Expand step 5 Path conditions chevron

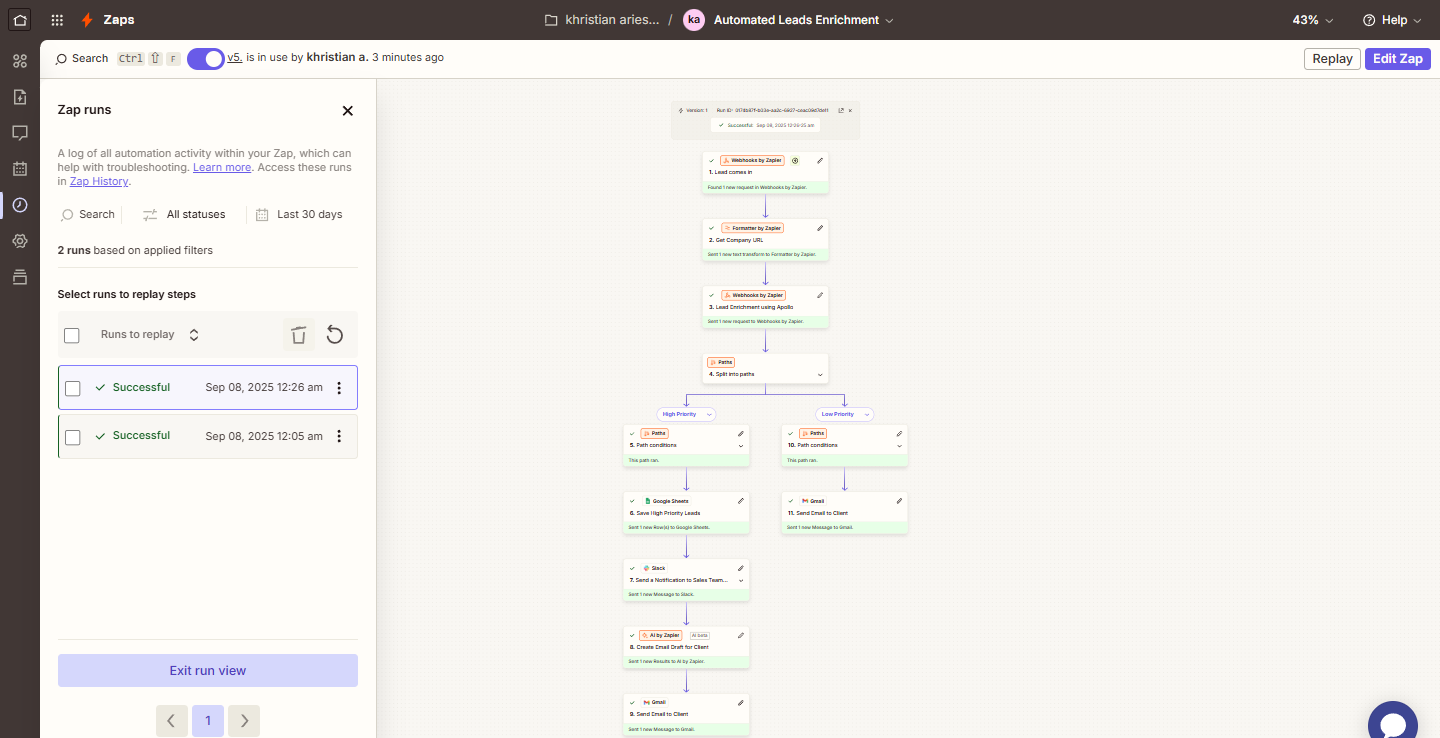741,446
